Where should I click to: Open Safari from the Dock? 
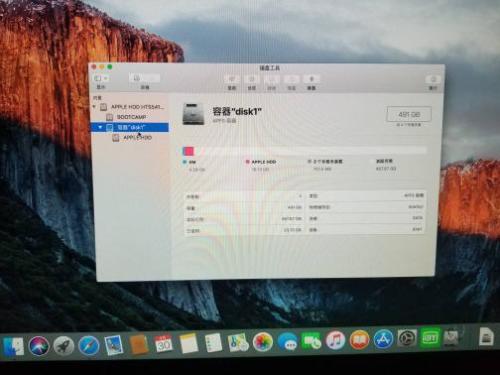point(89,345)
